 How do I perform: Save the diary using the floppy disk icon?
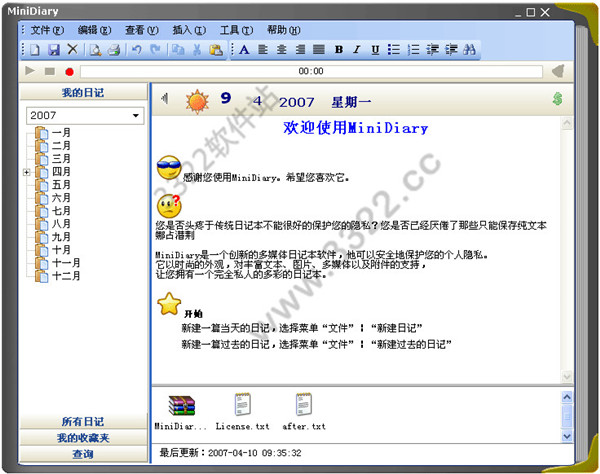click(54, 50)
